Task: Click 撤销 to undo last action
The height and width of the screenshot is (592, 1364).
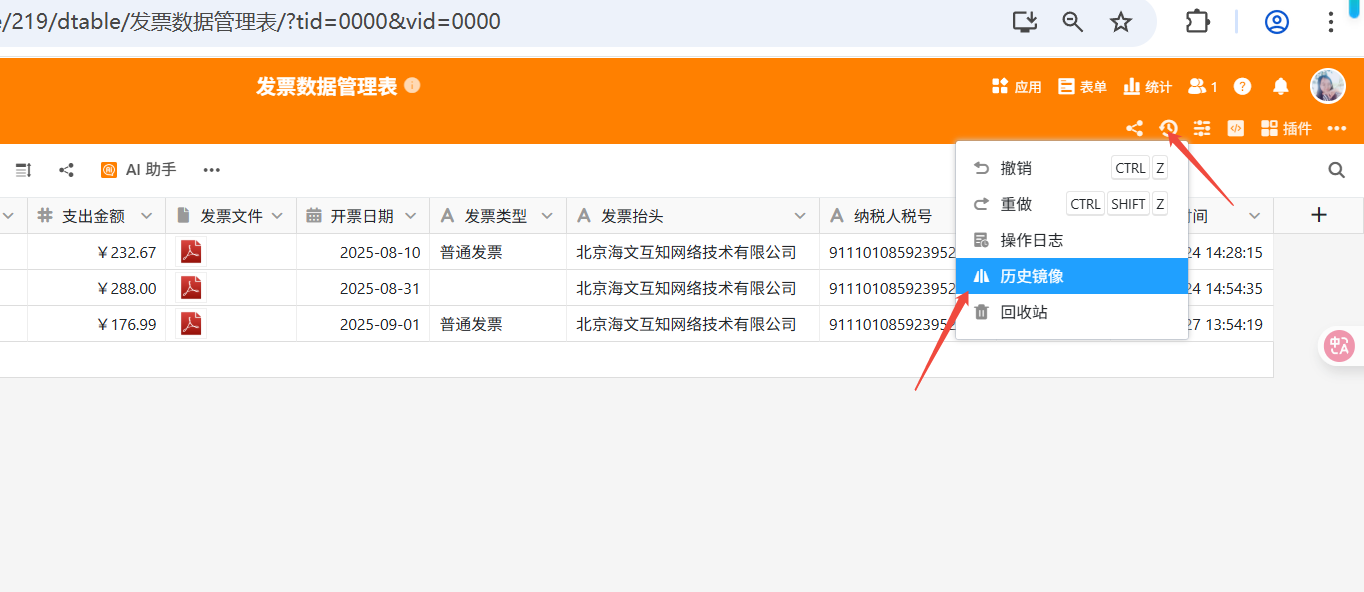Action: (x=1016, y=168)
